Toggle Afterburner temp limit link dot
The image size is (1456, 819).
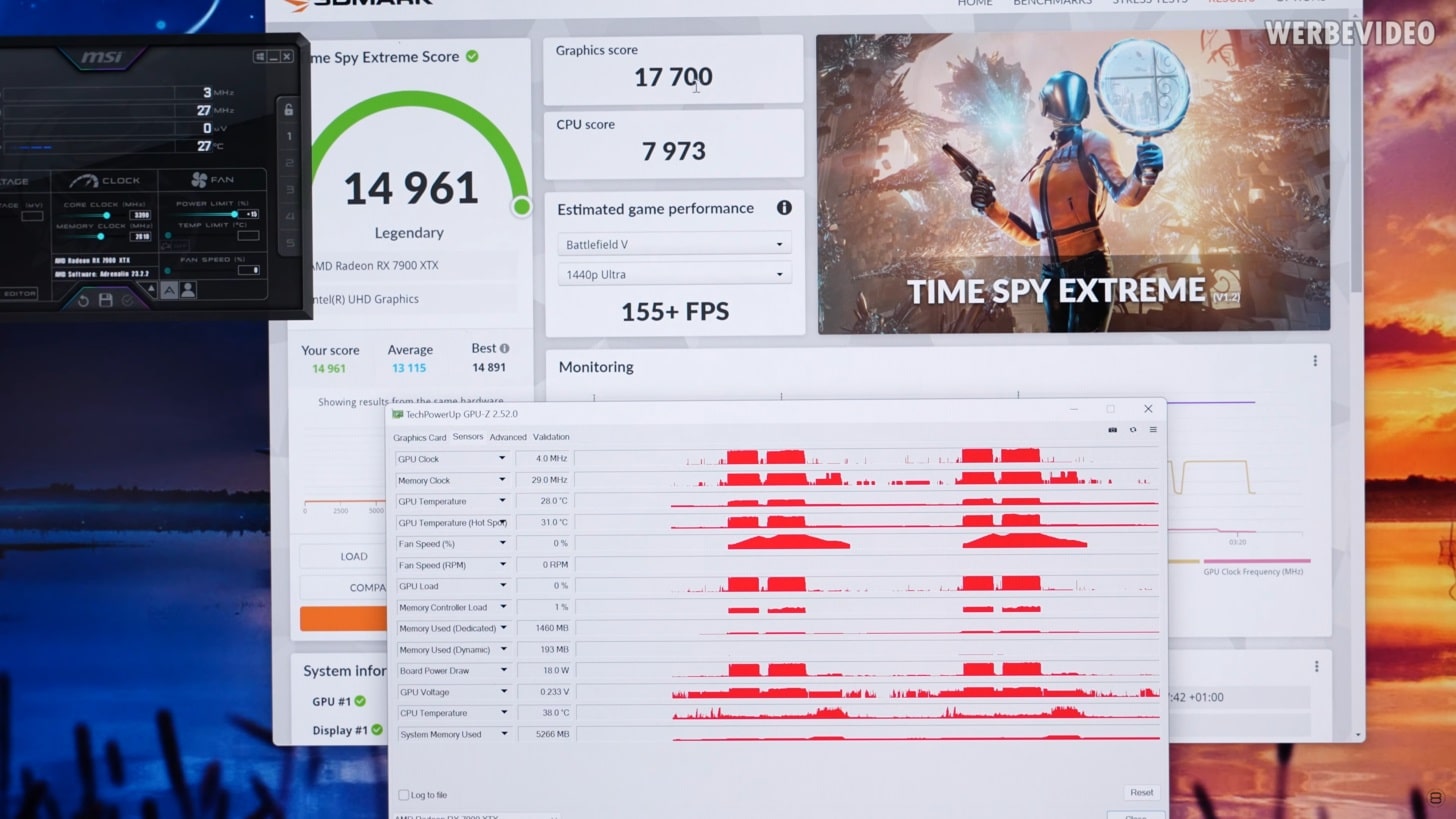pyautogui.click(x=167, y=236)
